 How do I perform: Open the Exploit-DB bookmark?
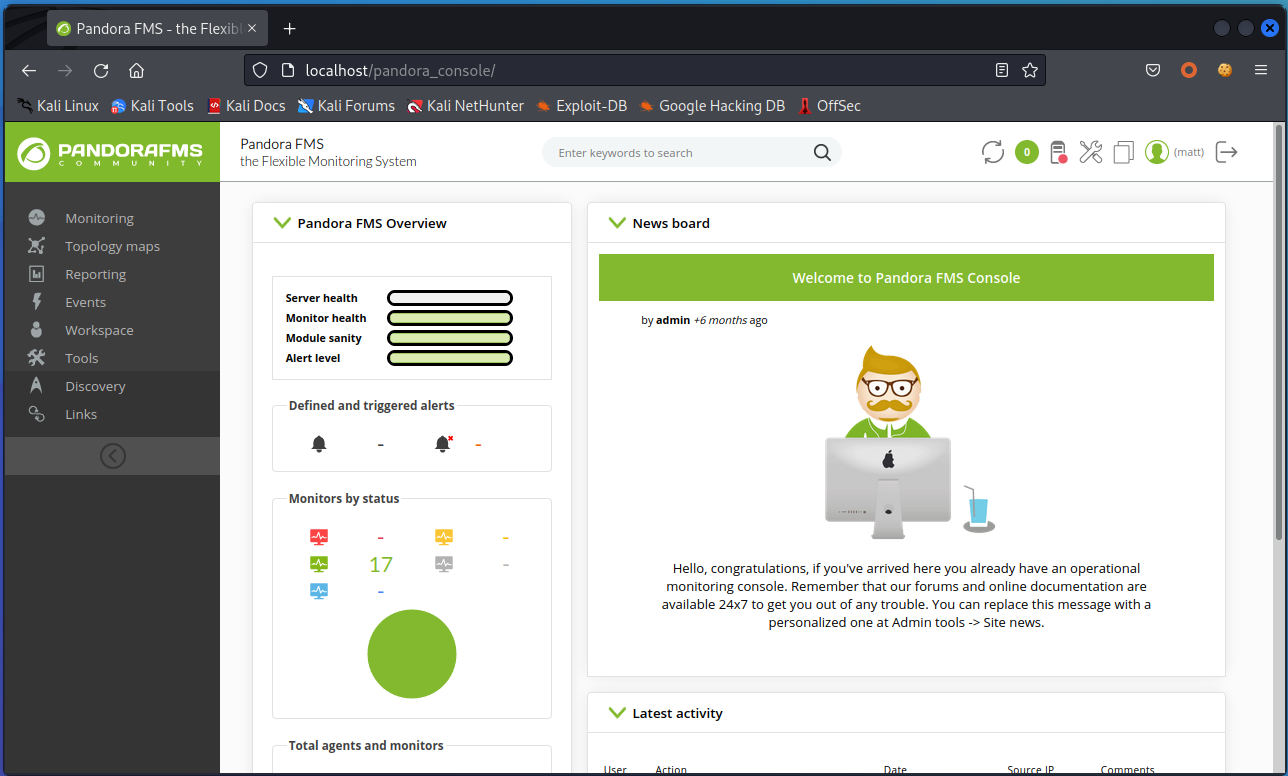click(x=581, y=105)
